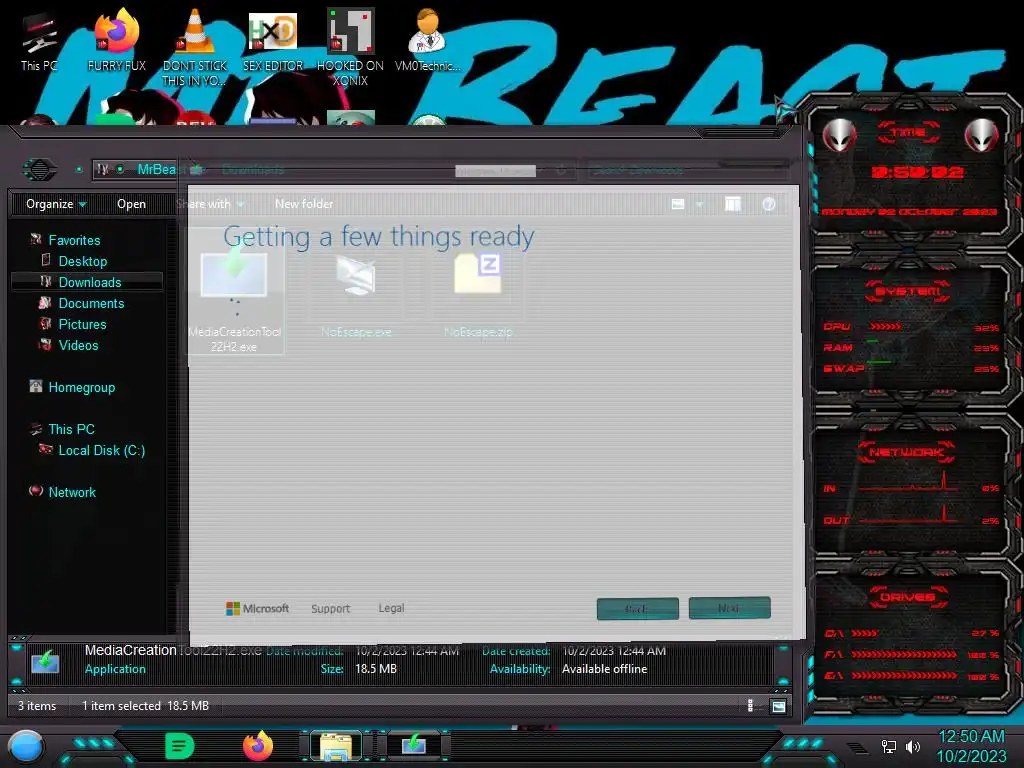This screenshot has height=768, width=1024.
Task: Open the Share with dropdown
Action: click(210, 204)
